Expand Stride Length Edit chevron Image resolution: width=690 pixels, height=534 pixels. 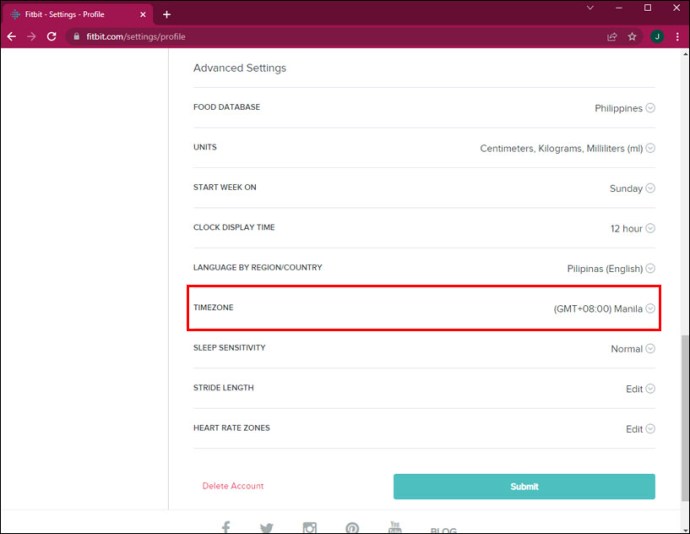(650, 388)
